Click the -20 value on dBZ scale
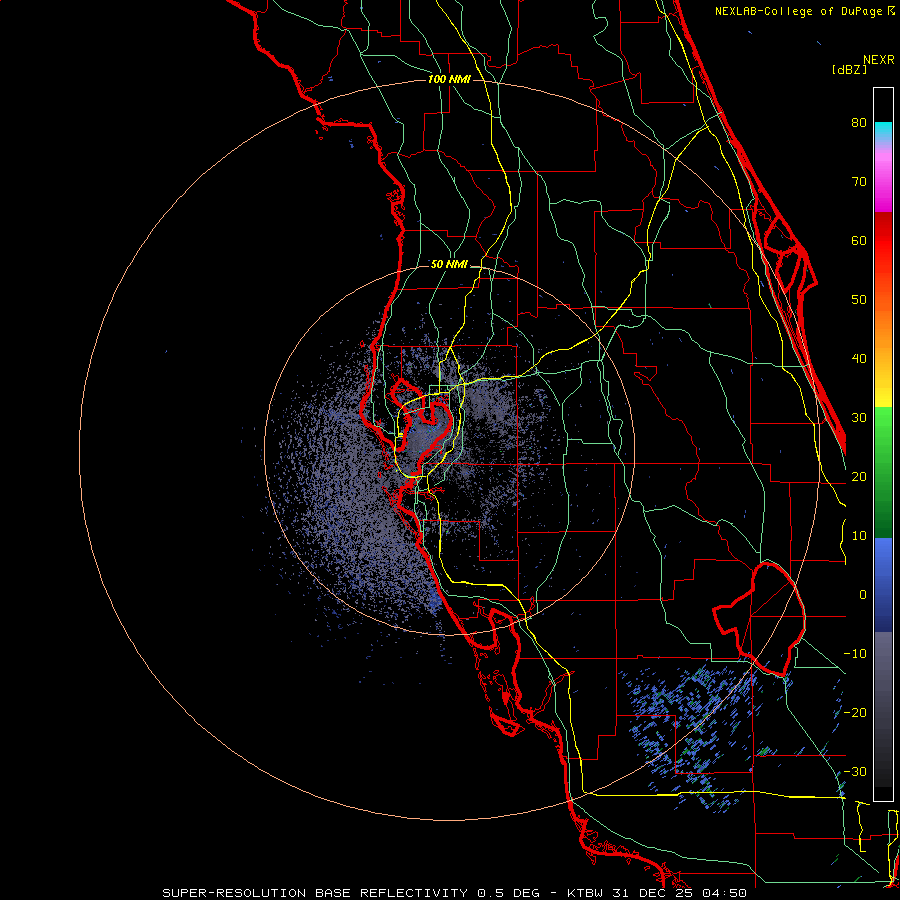900x900 pixels. pyautogui.click(x=855, y=712)
